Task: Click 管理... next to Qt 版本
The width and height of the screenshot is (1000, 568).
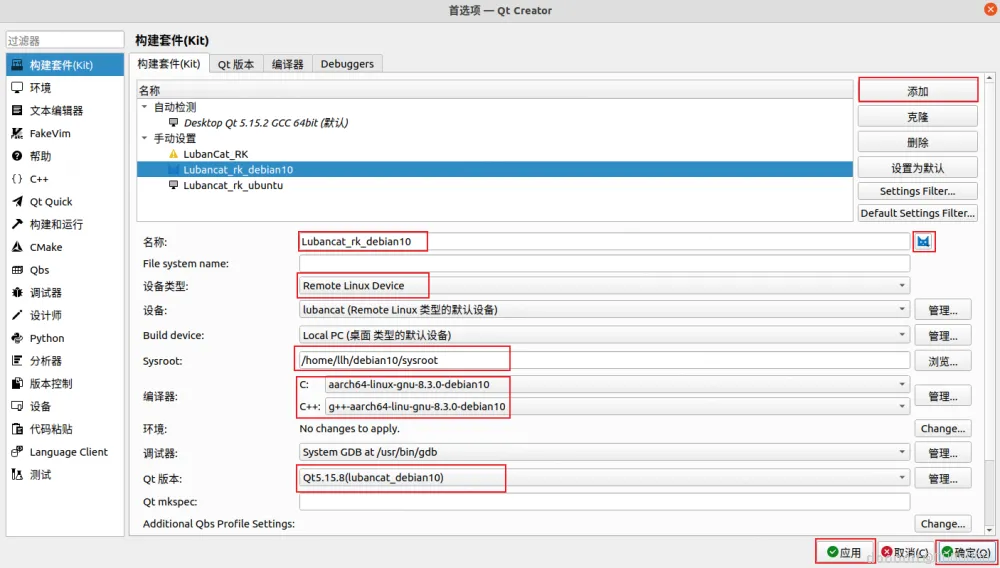Action: (x=943, y=479)
